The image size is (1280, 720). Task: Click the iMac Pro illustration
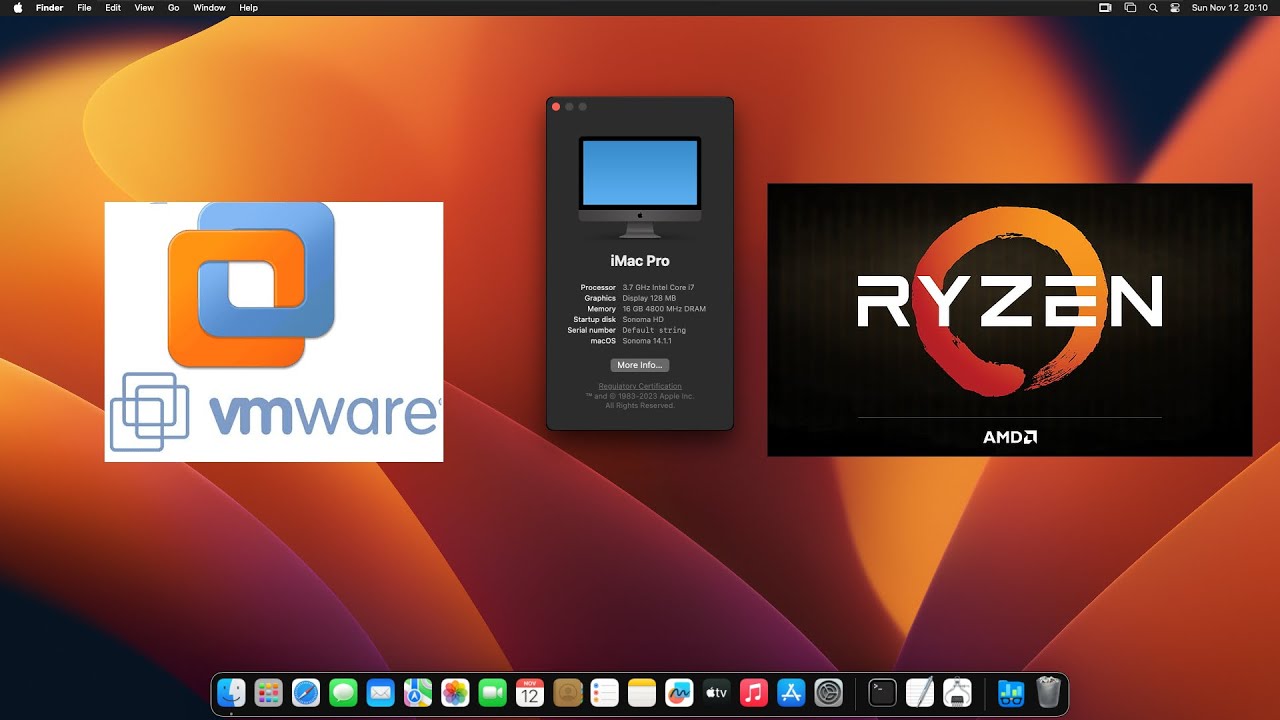640,187
